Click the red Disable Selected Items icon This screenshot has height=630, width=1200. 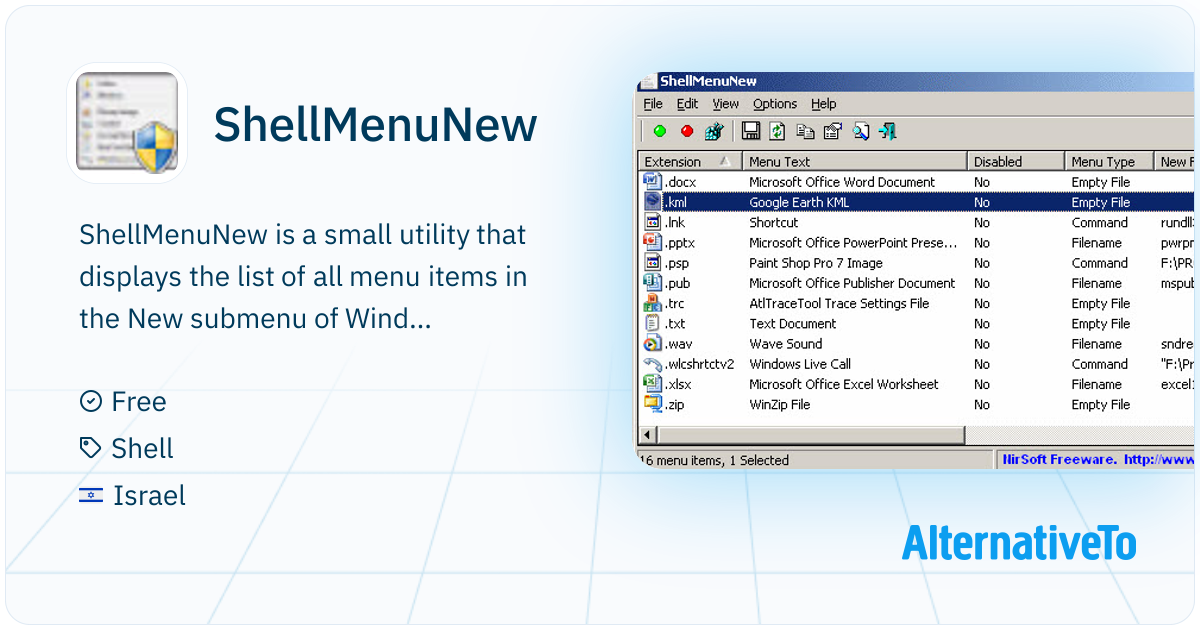coord(687,131)
